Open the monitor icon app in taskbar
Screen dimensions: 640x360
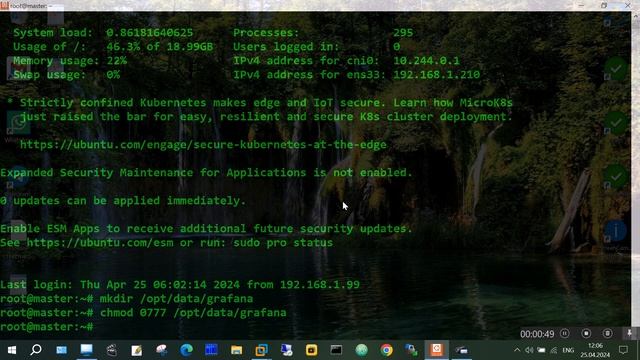point(87,349)
